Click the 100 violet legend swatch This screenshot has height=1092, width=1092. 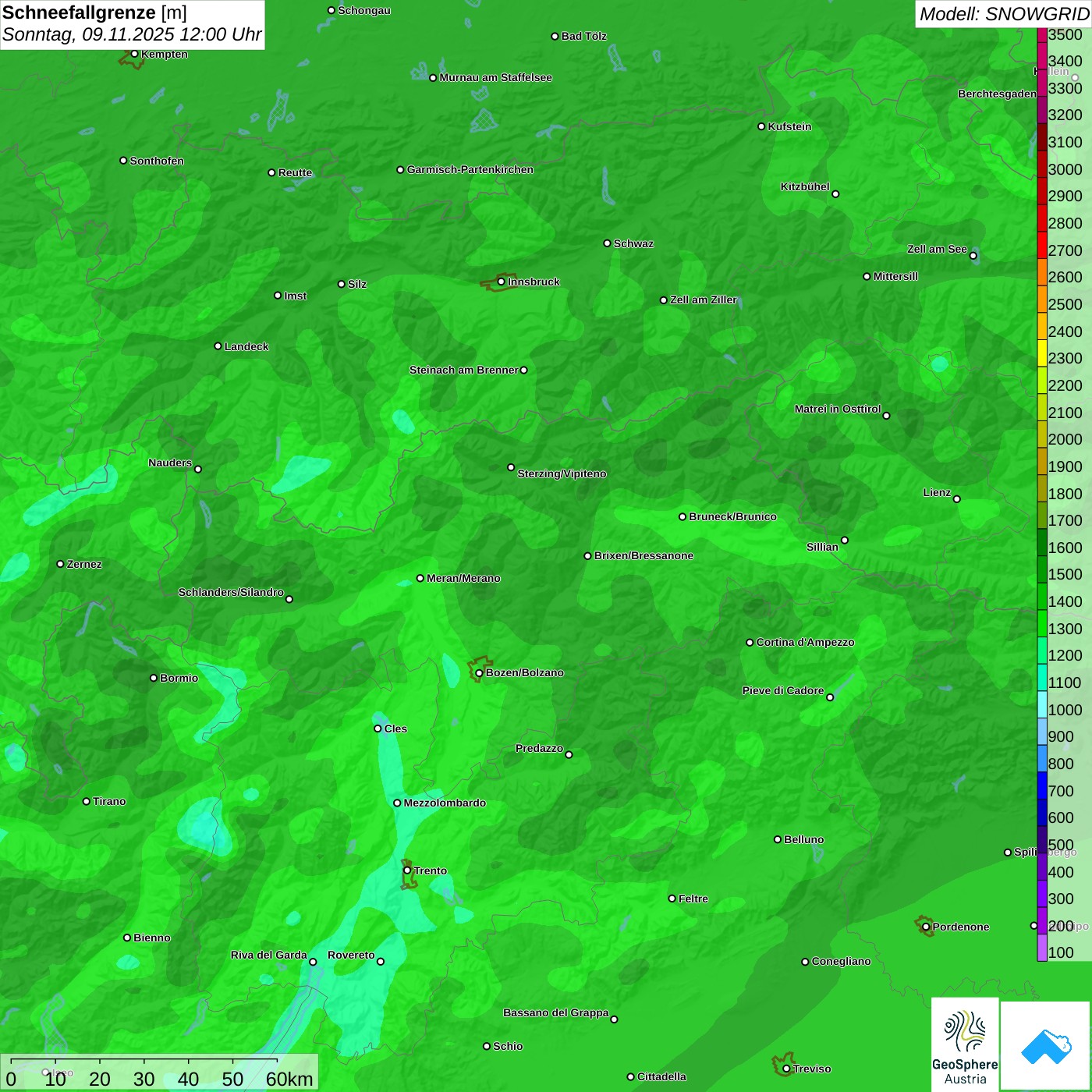(x=1042, y=948)
